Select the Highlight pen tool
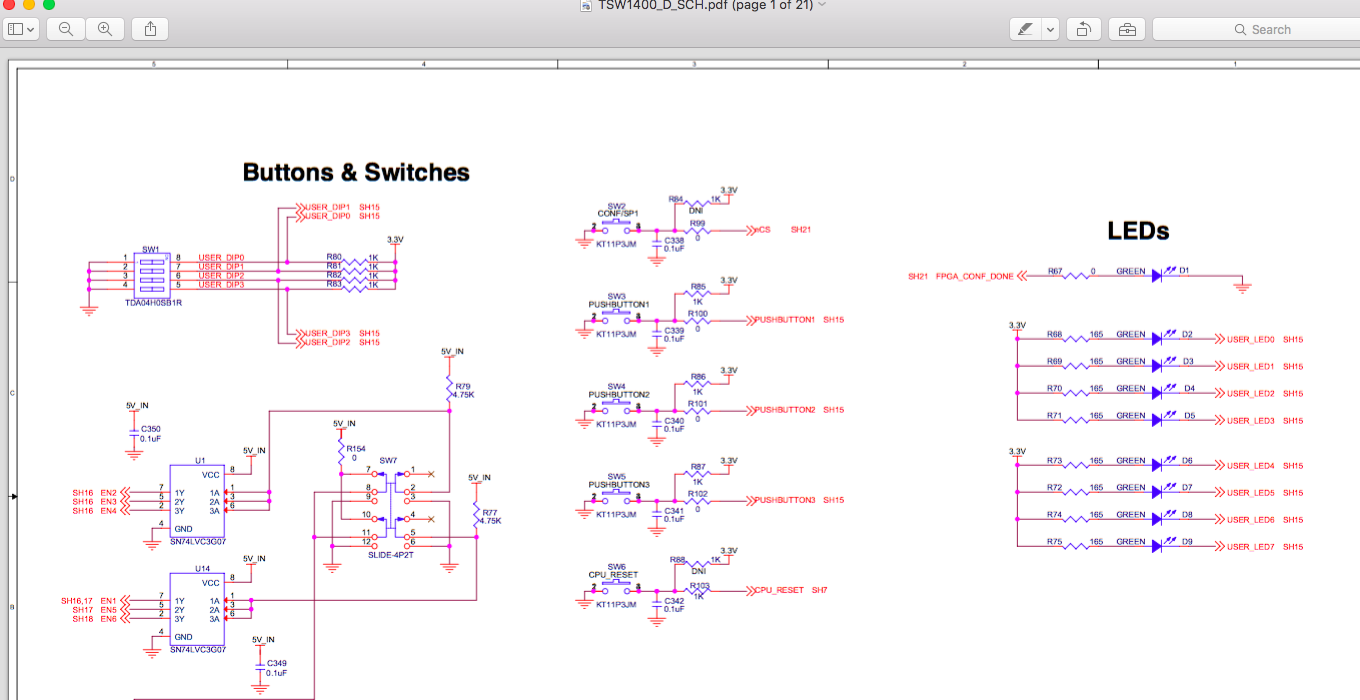 coord(1025,29)
